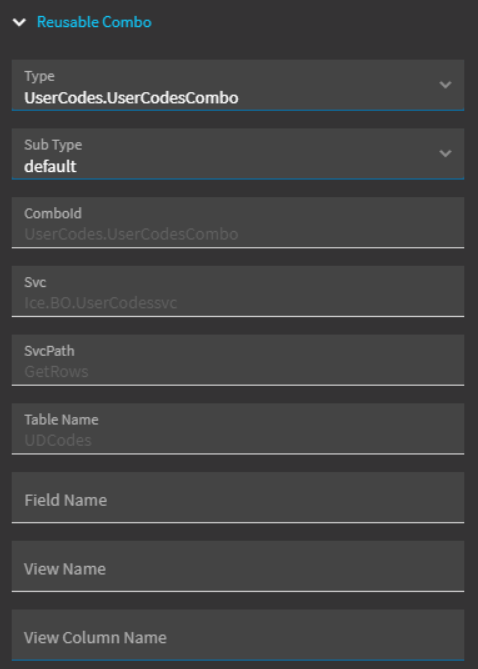Select the Type value UserCodes.UserCodesCombo
The height and width of the screenshot is (669, 478).
pos(131,98)
